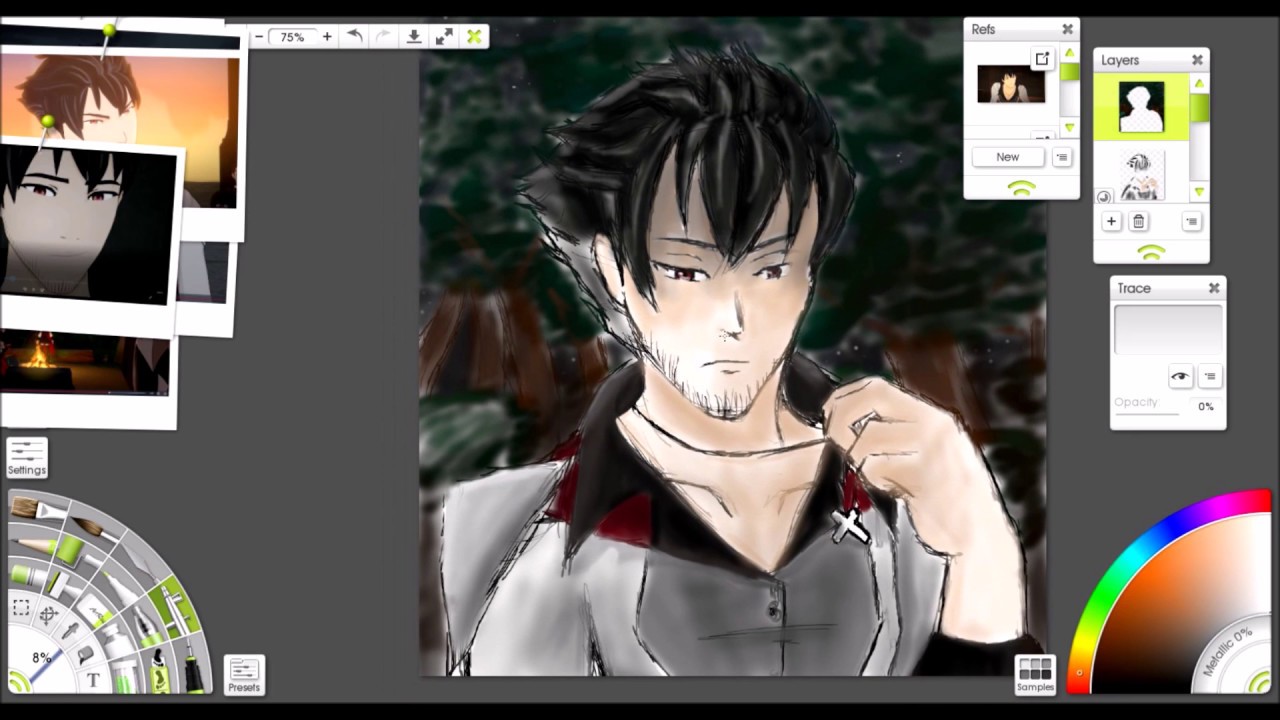This screenshot has height=720, width=1280.
Task: Select the reference thumbnail in Refs panel
Action: coord(1011,85)
